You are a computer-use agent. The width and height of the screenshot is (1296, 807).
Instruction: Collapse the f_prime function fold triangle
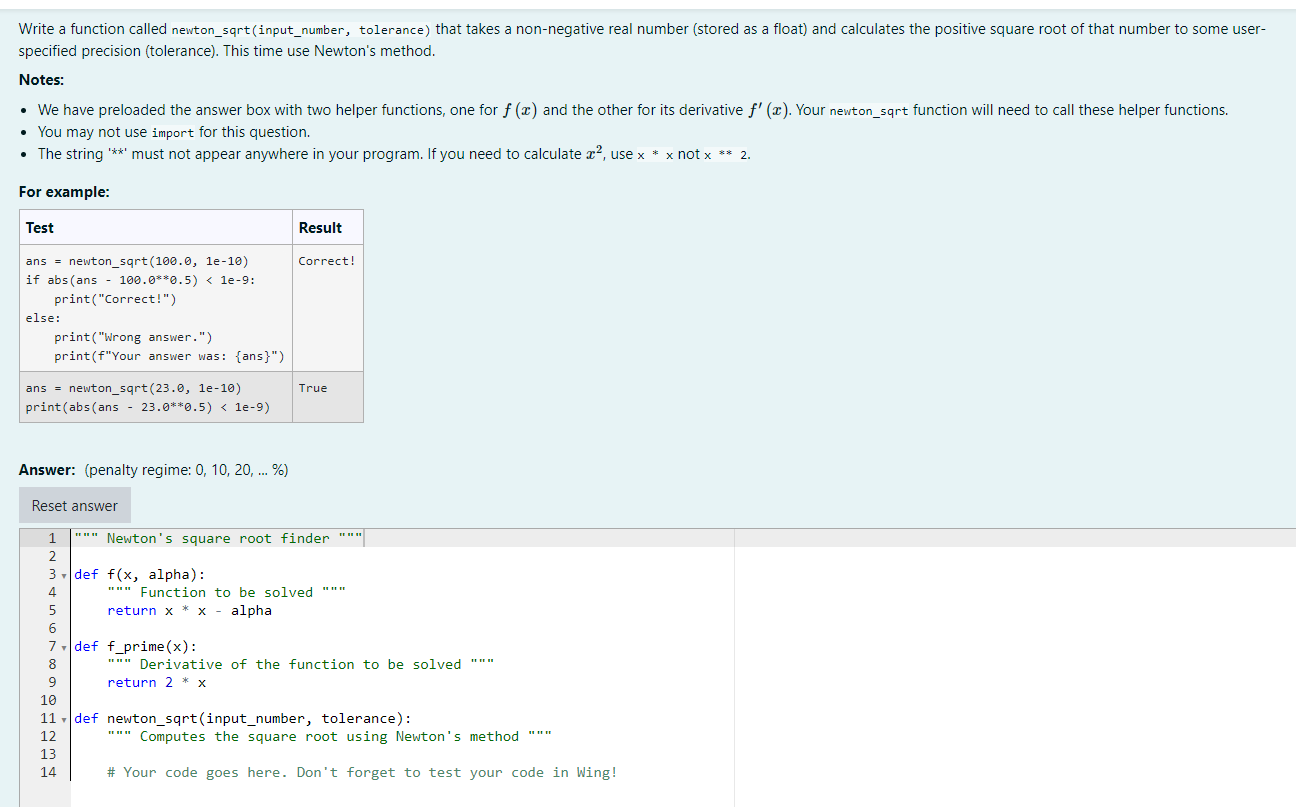pyautogui.click(x=63, y=646)
